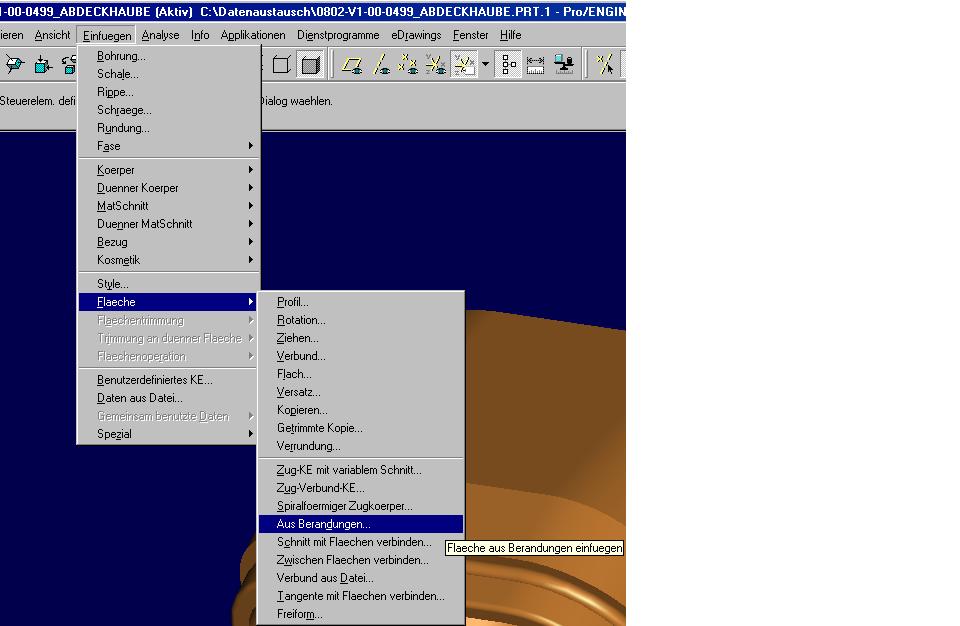The width and height of the screenshot is (960, 626).
Task: Switch to the wireframe cube display icon
Action: pyautogui.click(x=282, y=64)
